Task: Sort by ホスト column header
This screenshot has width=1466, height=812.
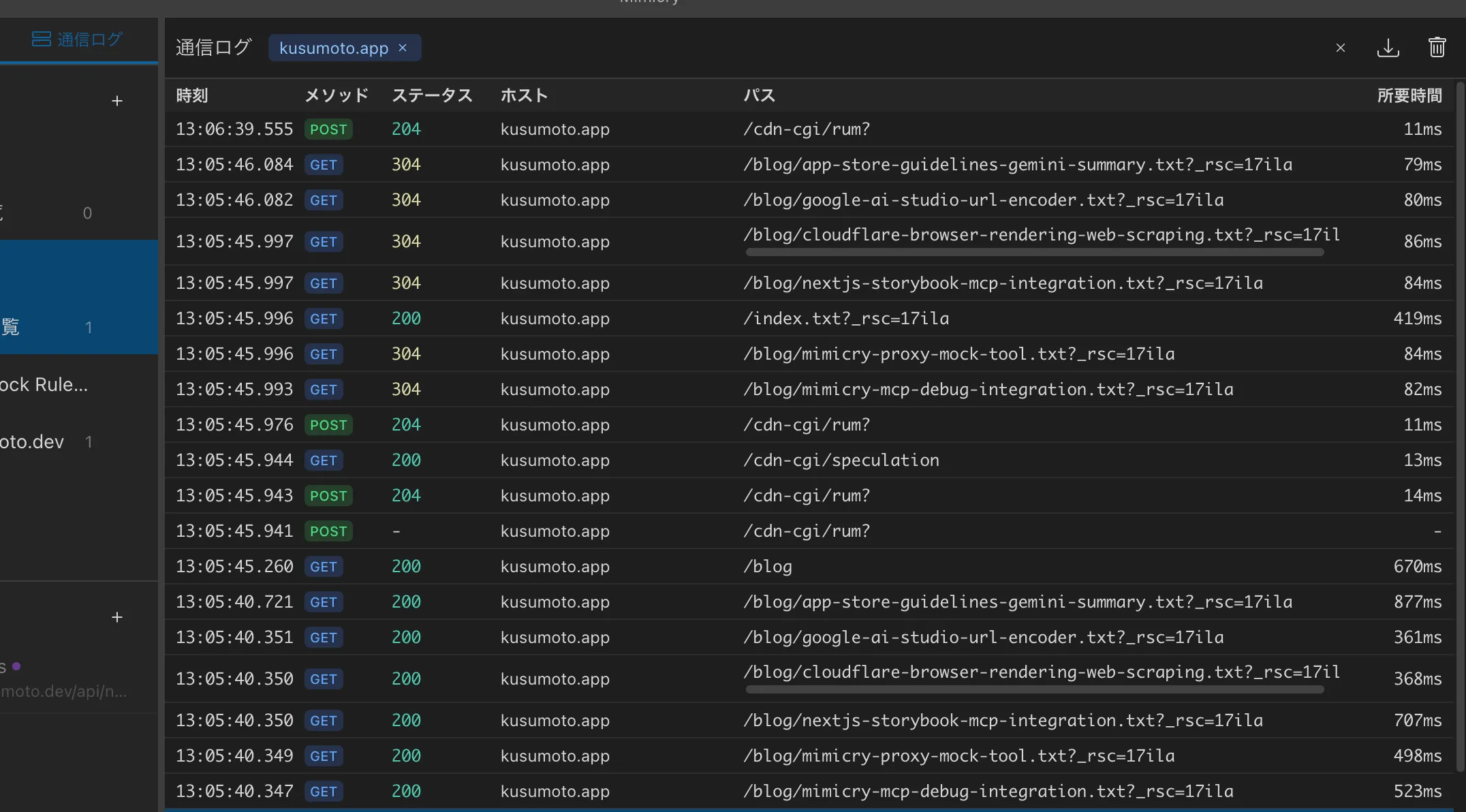Action: click(524, 95)
